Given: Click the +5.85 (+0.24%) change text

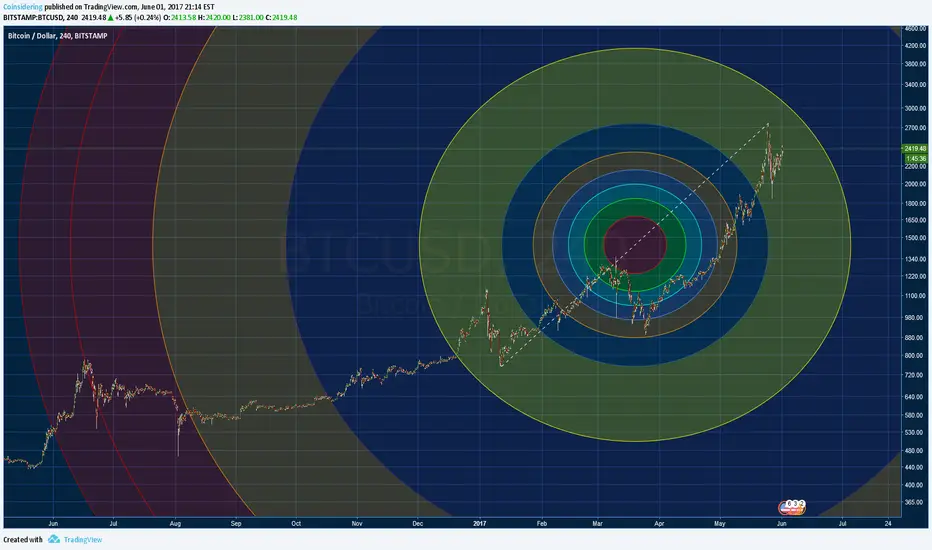Looking at the screenshot, I should (x=138, y=18).
